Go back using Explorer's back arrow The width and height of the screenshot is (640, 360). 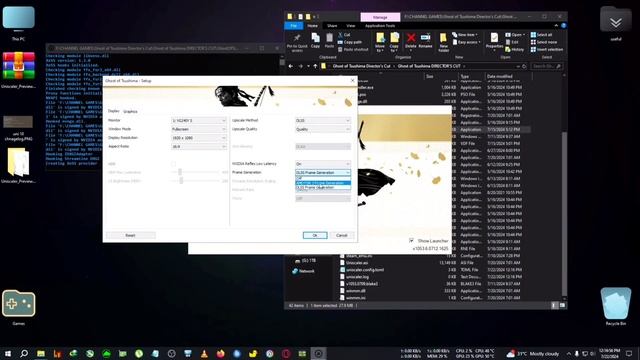[291, 66]
